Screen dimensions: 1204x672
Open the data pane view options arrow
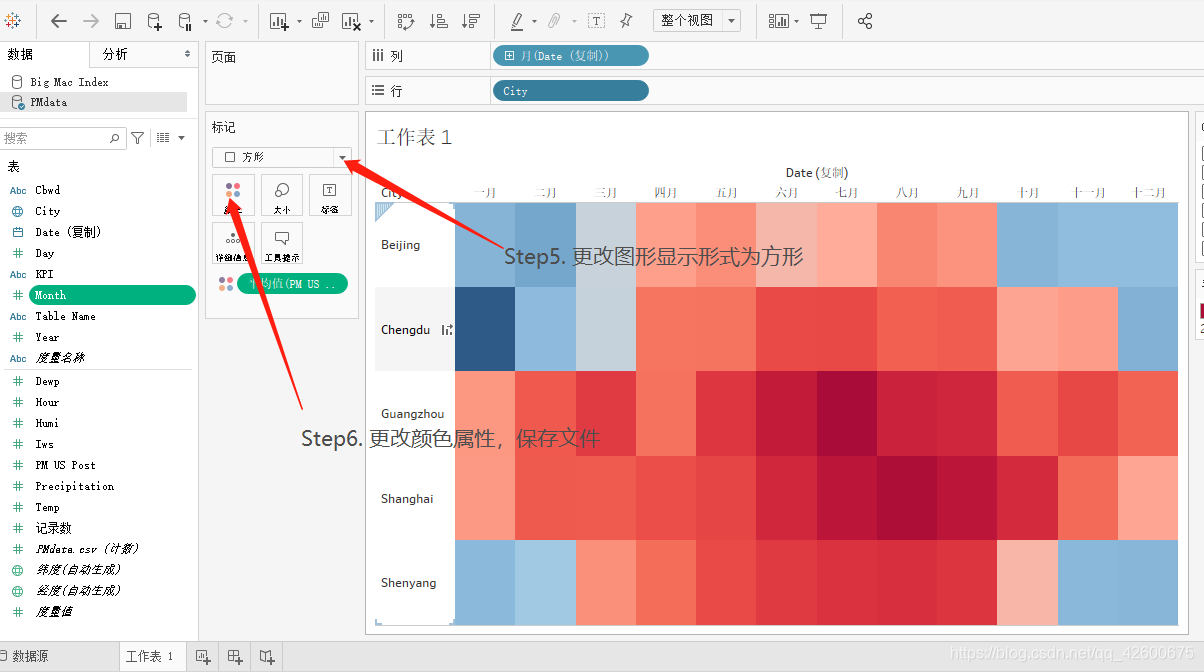click(x=182, y=138)
